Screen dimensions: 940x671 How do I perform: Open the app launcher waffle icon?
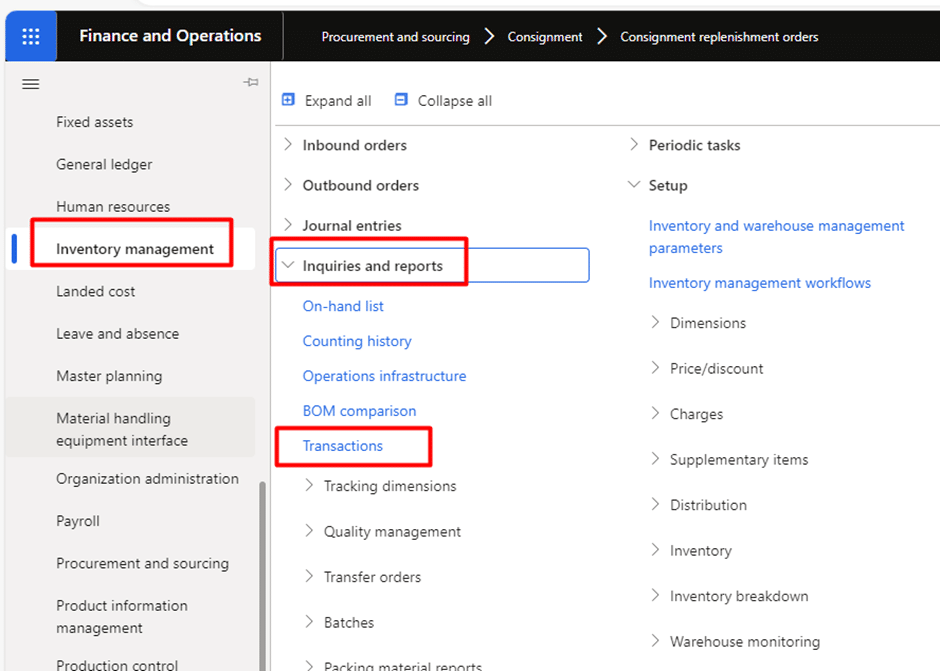coord(31,36)
